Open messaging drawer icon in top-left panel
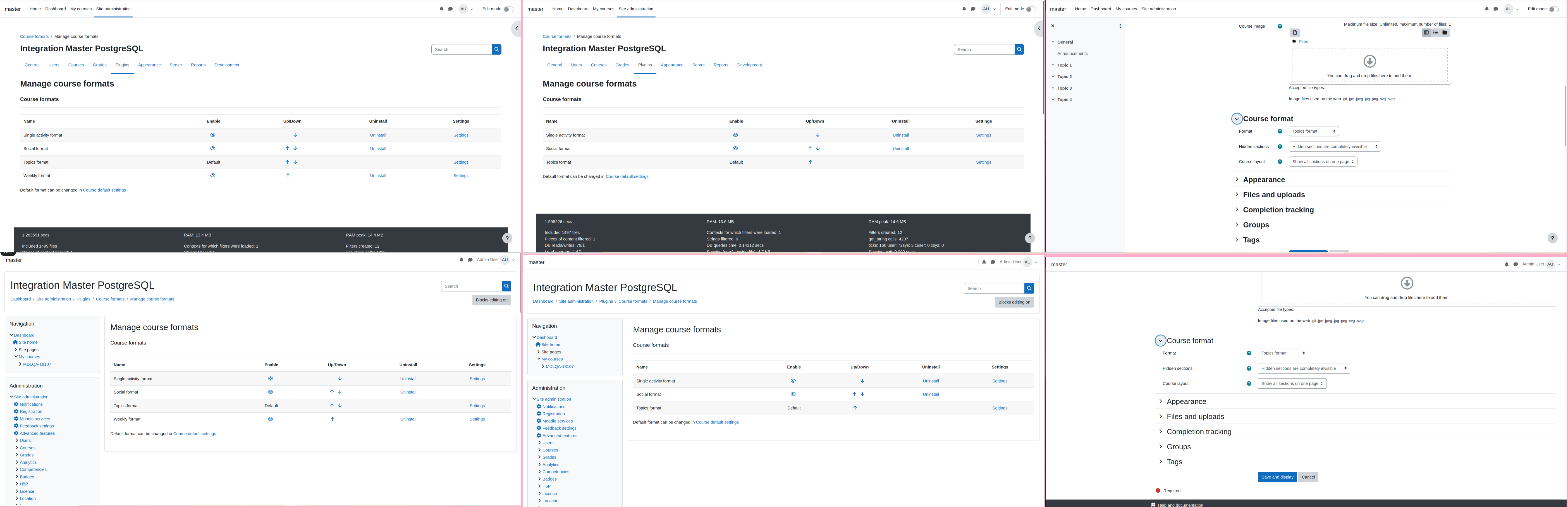1568x507 pixels. tap(450, 9)
